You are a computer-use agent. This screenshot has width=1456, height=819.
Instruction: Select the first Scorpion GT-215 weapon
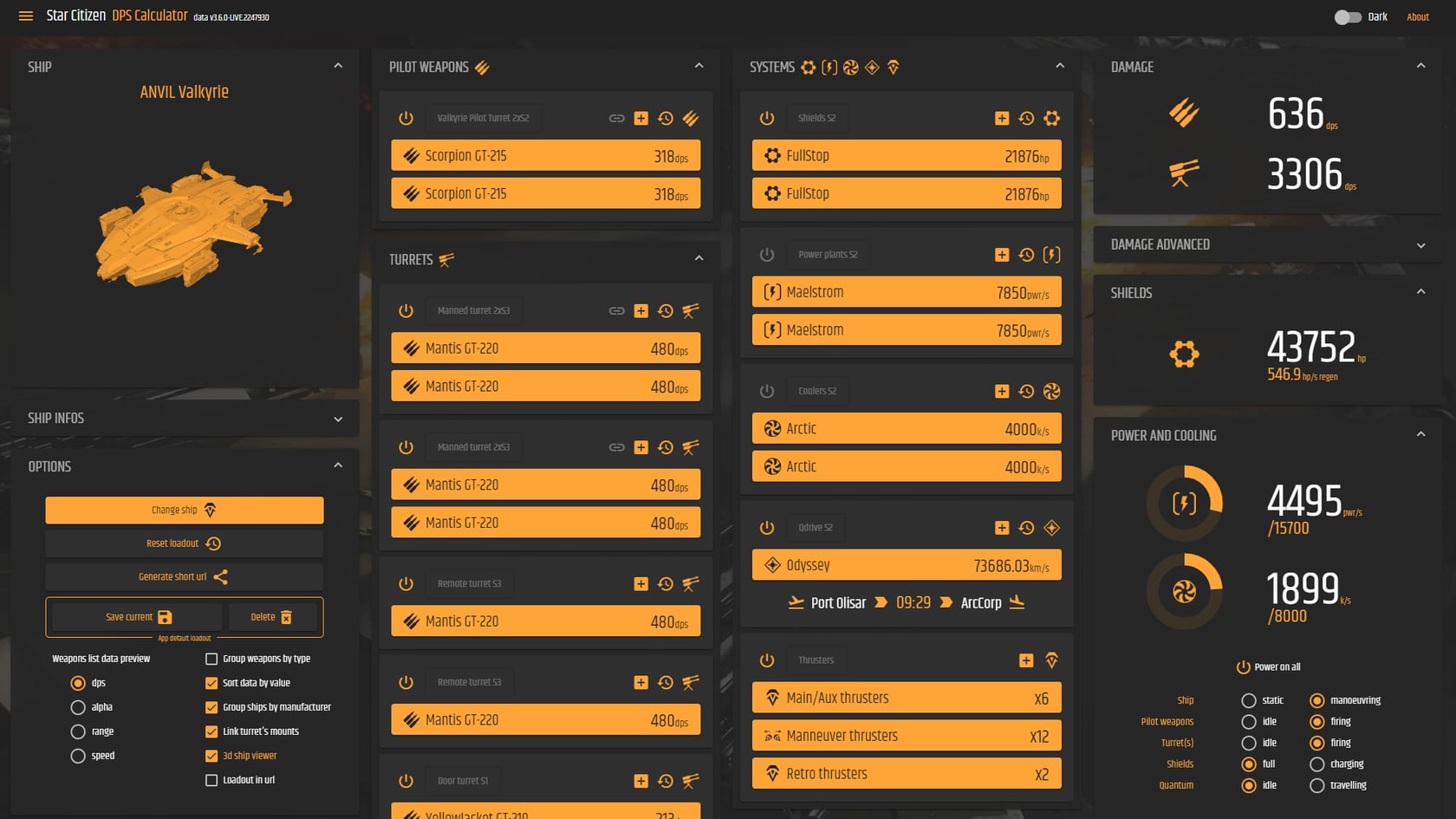(x=546, y=156)
